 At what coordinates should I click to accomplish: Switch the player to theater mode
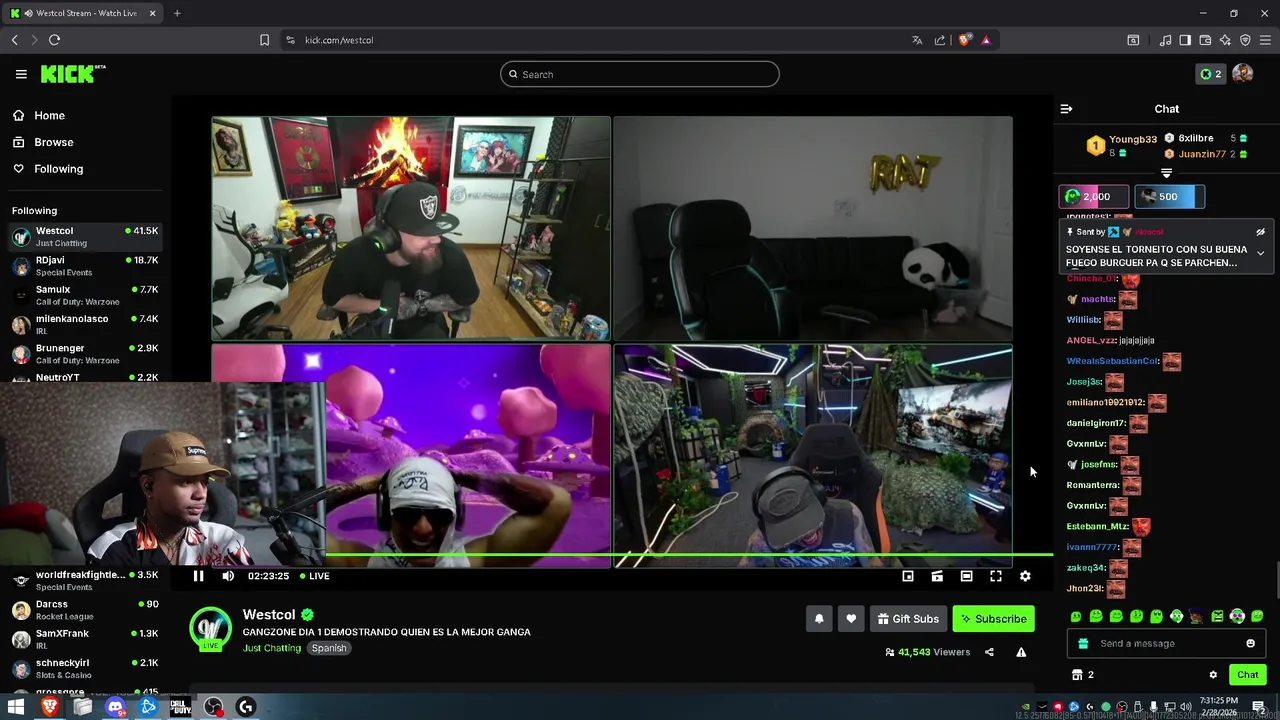coord(966,576)
